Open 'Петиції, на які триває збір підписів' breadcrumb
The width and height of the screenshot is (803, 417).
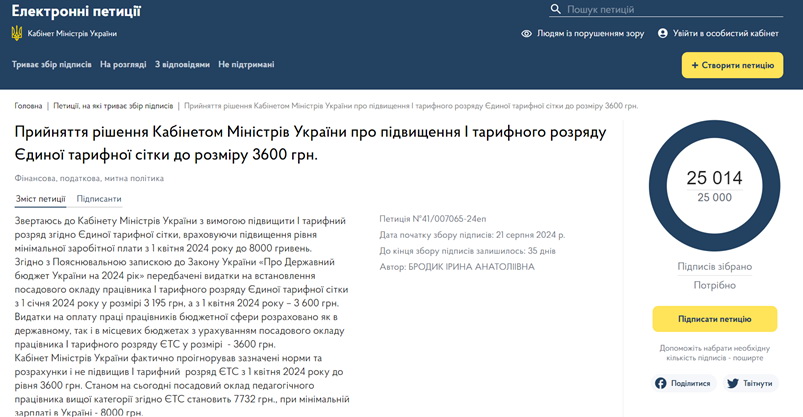(x=113, y=105)
